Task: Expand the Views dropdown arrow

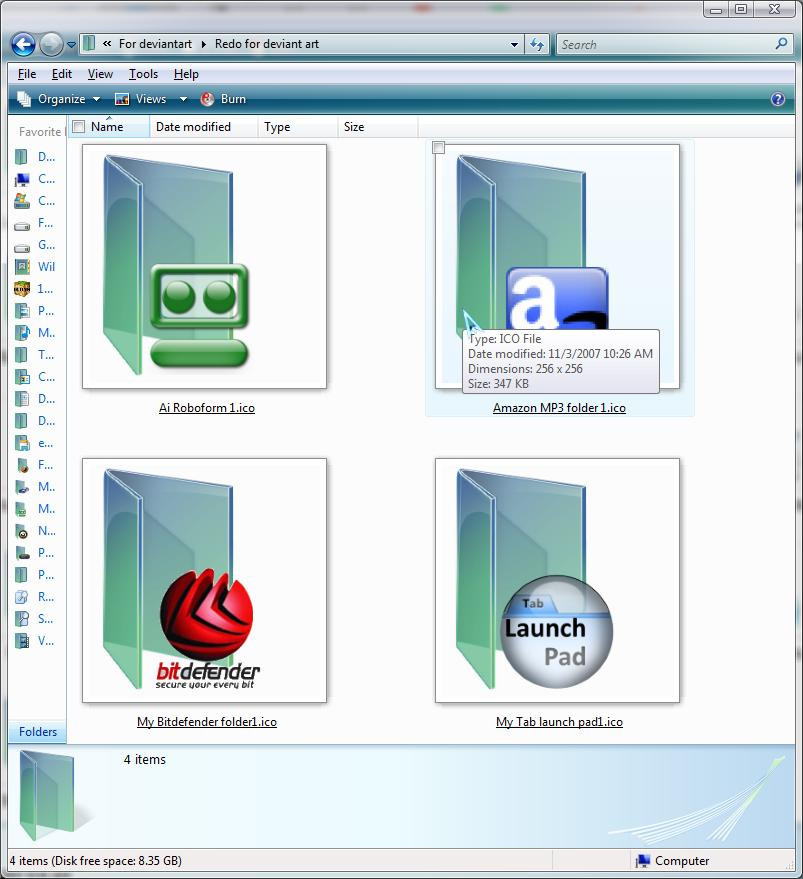Action: coord(183,99)
